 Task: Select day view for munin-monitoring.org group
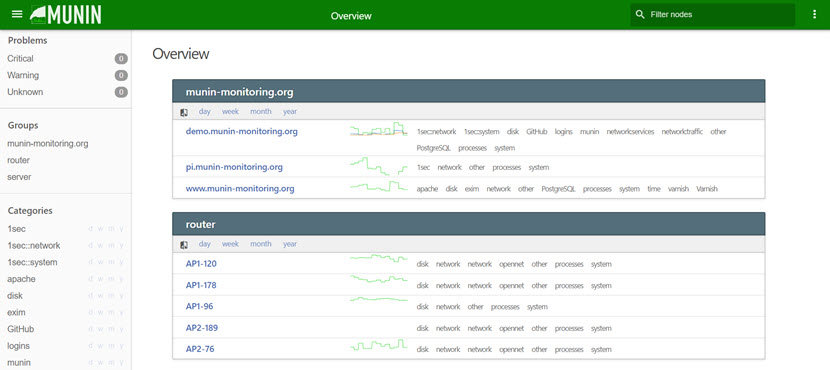coord(204,112)
